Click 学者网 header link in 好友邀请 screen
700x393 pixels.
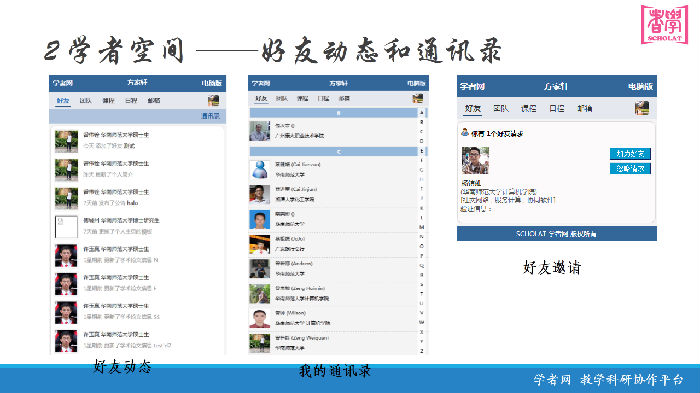click(473, 87)
